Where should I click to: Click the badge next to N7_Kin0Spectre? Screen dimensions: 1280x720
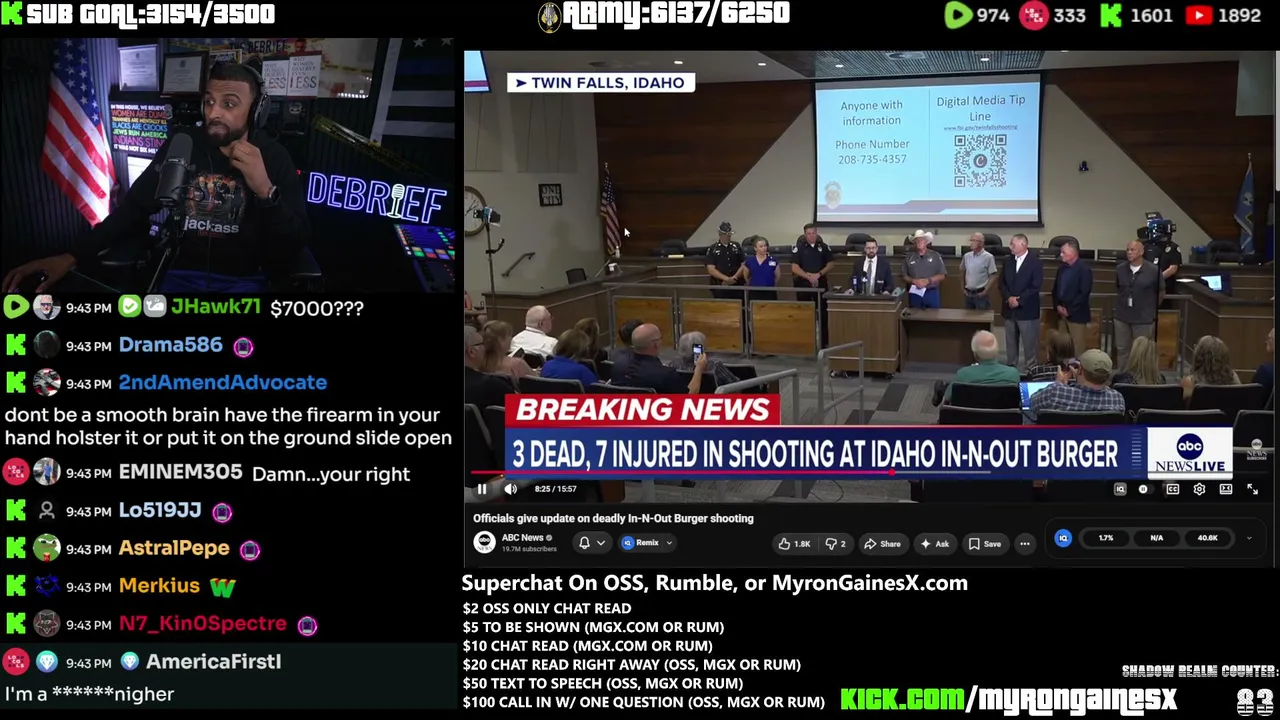(307, 625)
